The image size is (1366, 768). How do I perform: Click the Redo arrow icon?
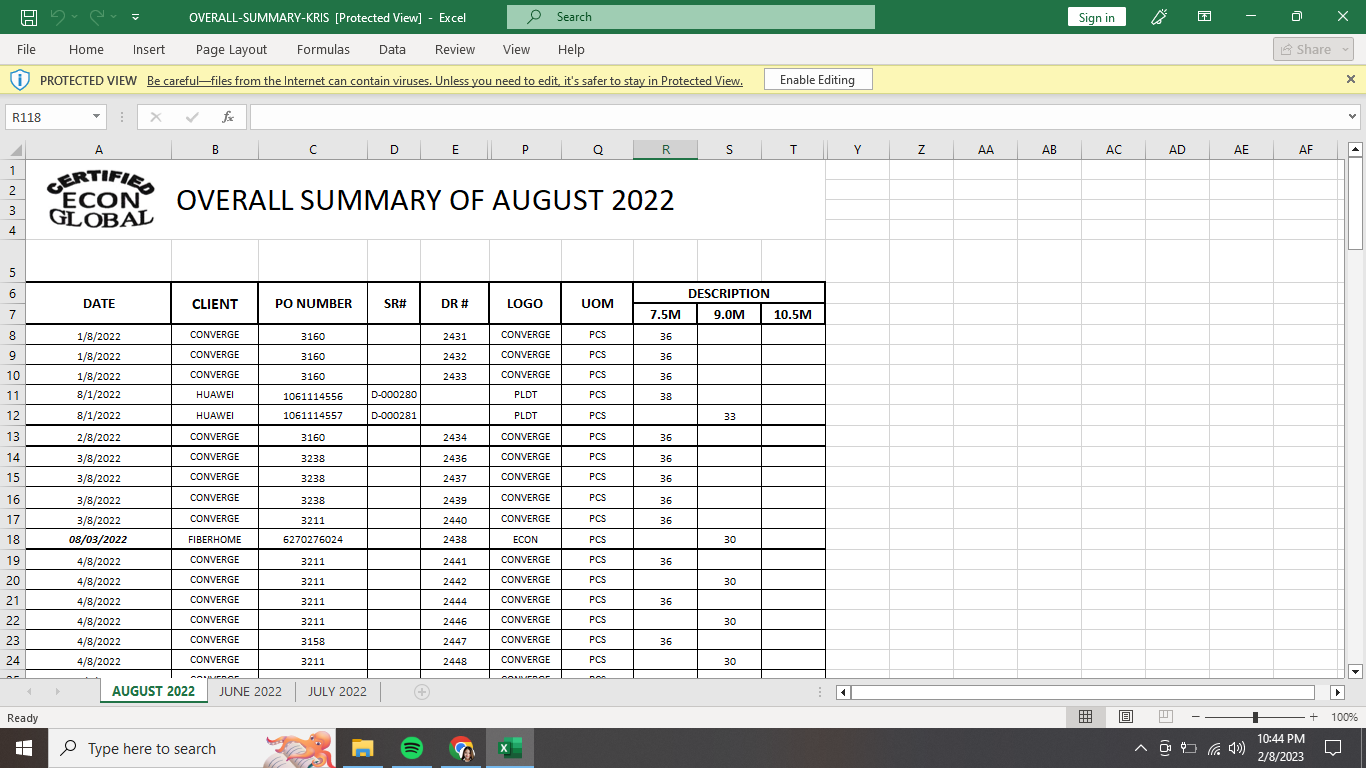[x=96, y=17]
